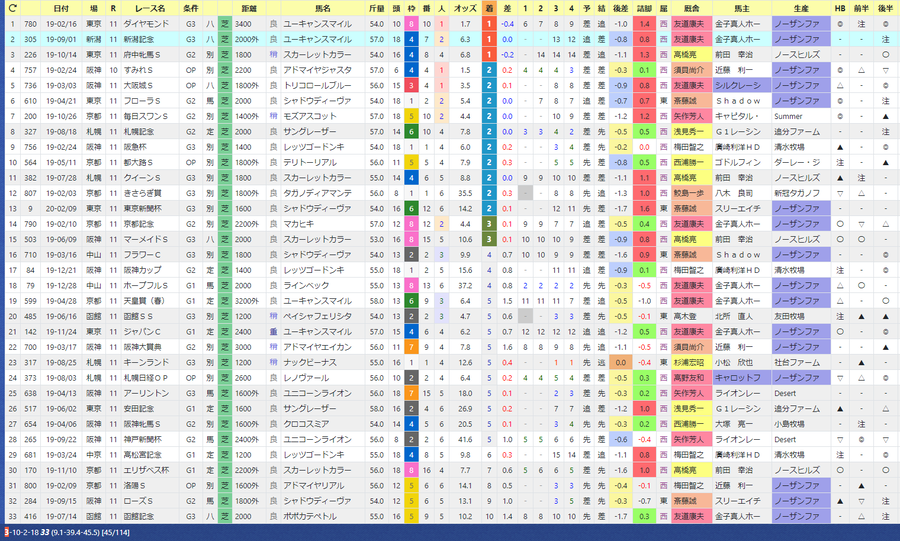900x541 pixels.
Task: Select the 天皇賞（春）race name
Action: pos(144,301)
